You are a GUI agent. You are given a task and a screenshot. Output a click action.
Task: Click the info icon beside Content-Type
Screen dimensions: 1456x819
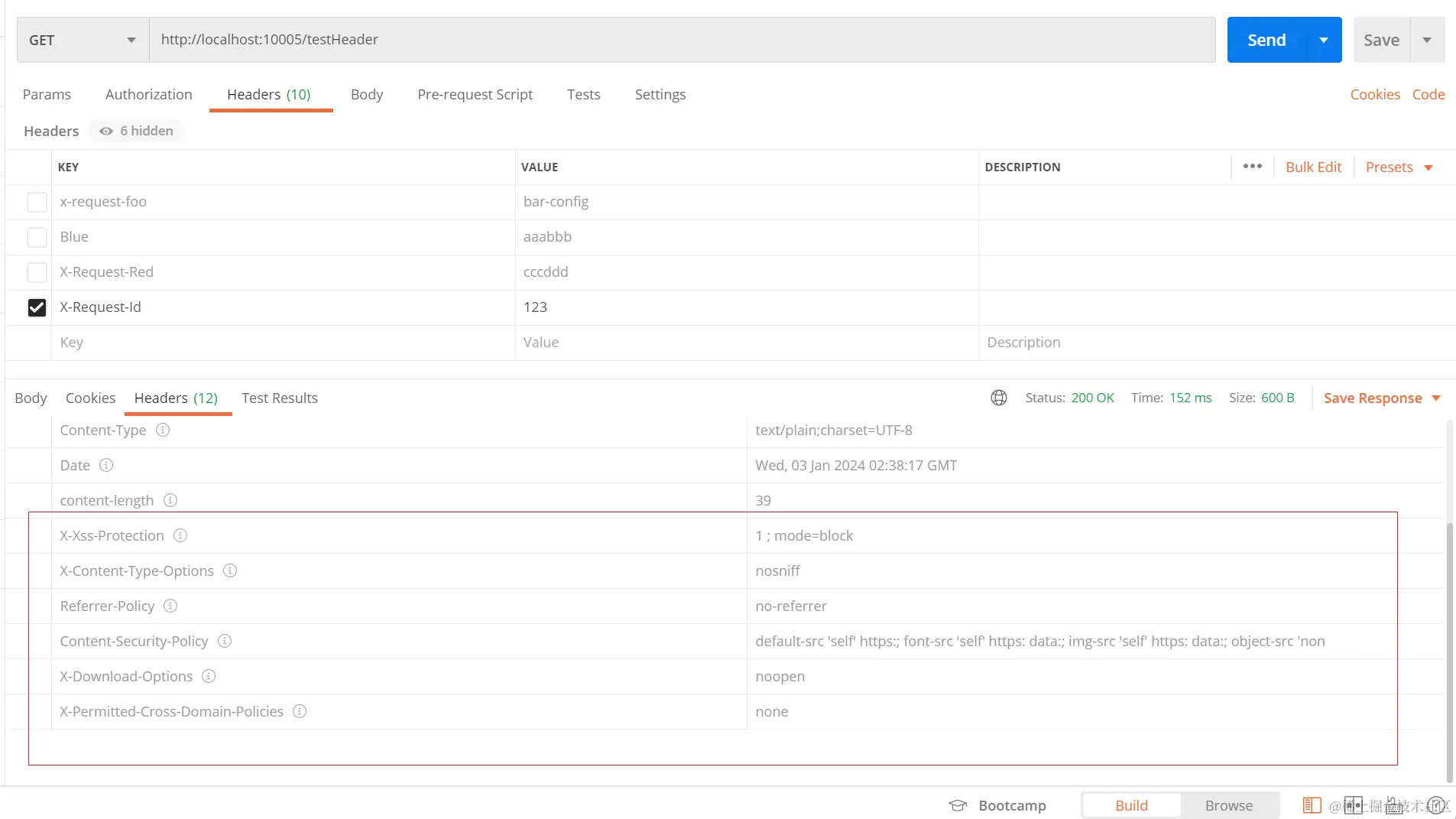point(163,430)
